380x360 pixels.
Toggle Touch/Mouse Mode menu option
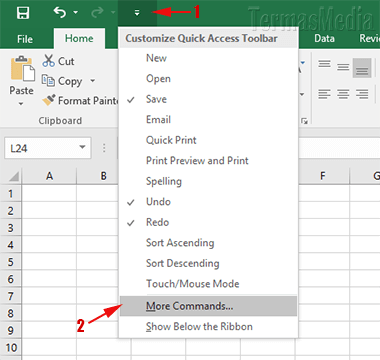point(208,284)
